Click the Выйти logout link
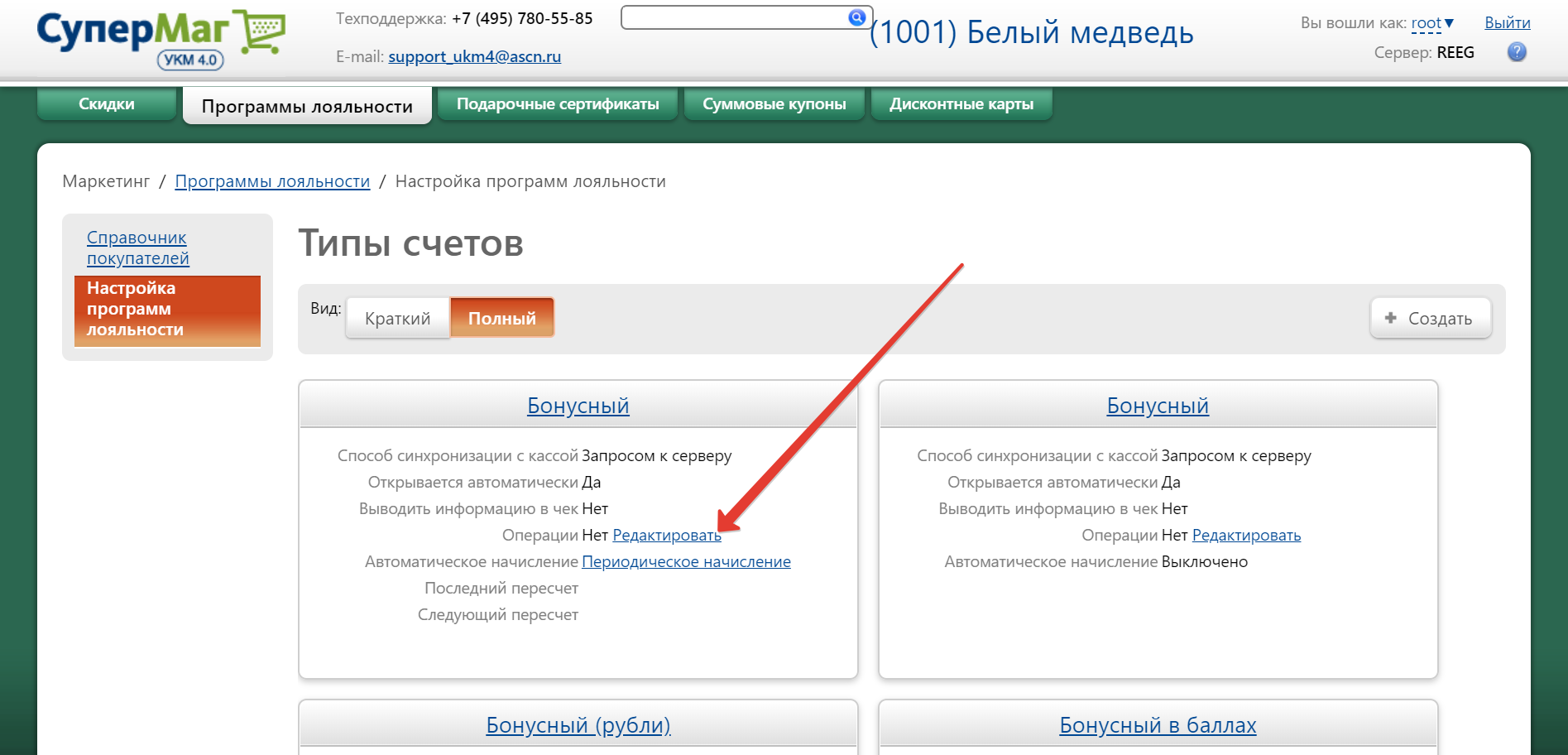Screen dimensions: 1568x755 coord(1507,23)
